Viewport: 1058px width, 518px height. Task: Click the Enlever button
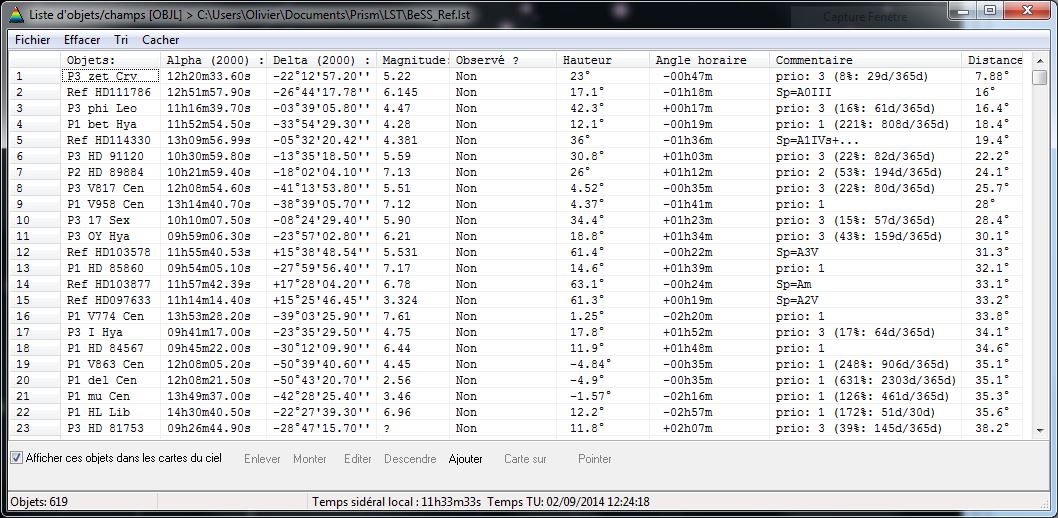click(263, 459)
